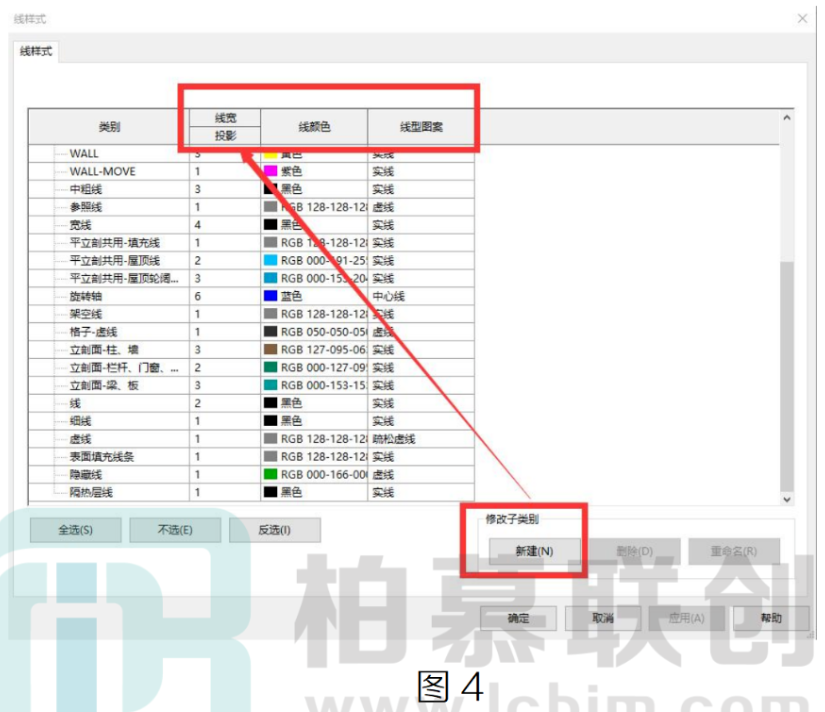Click the 全选(S) button

(x=75, y=530)
